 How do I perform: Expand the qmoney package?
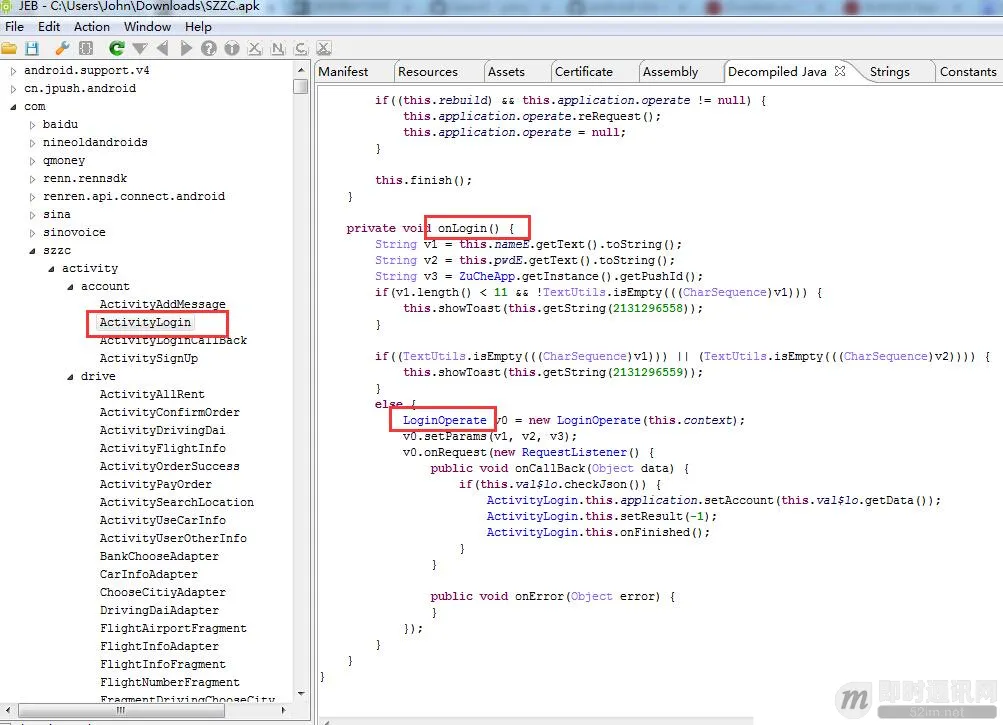point(32,161)
